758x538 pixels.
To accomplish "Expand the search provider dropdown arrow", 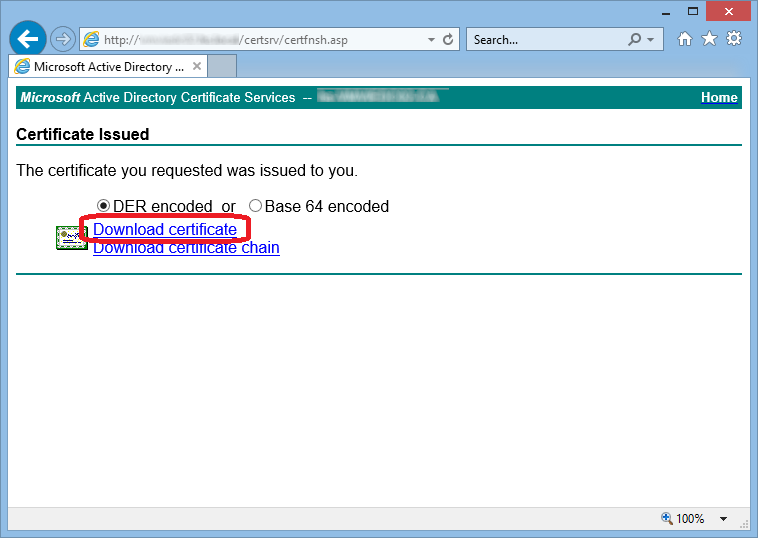I will click(651, 40).
